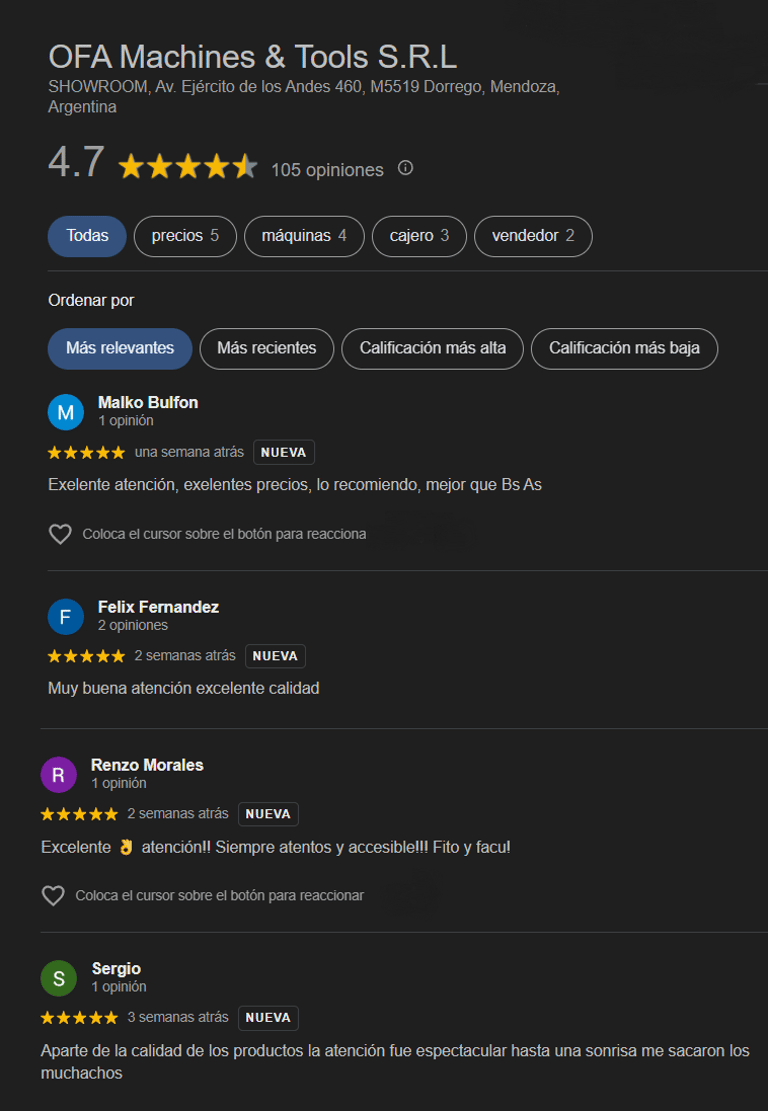Image resolution: width=768 pixels, height=1111 pixels.
Task: Click the 105 opiniones count
Action: [327, 170]
